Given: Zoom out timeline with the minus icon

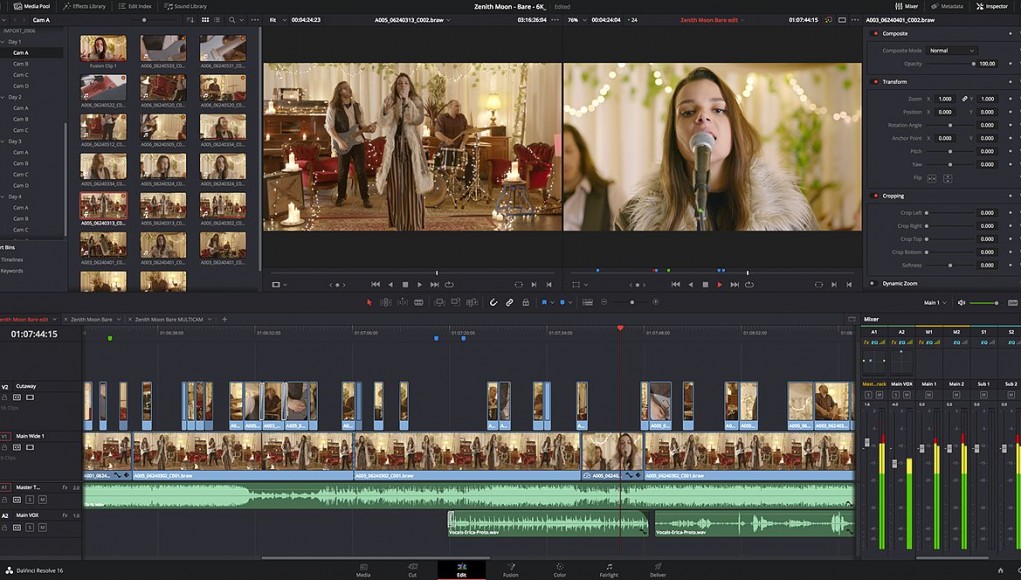Looking at the screenshot, I should pos(604,302).
